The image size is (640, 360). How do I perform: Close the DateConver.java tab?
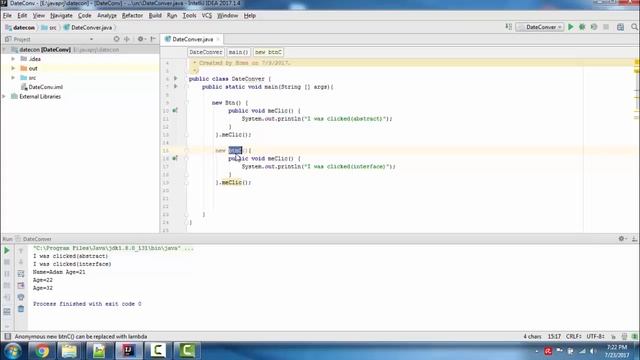(x=218, y=39)
